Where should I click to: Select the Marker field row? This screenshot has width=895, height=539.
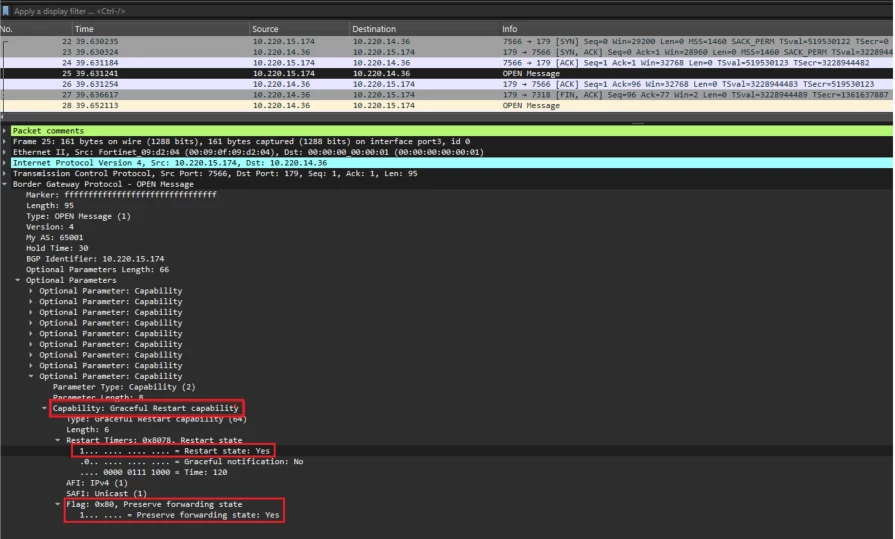point(121,195)
